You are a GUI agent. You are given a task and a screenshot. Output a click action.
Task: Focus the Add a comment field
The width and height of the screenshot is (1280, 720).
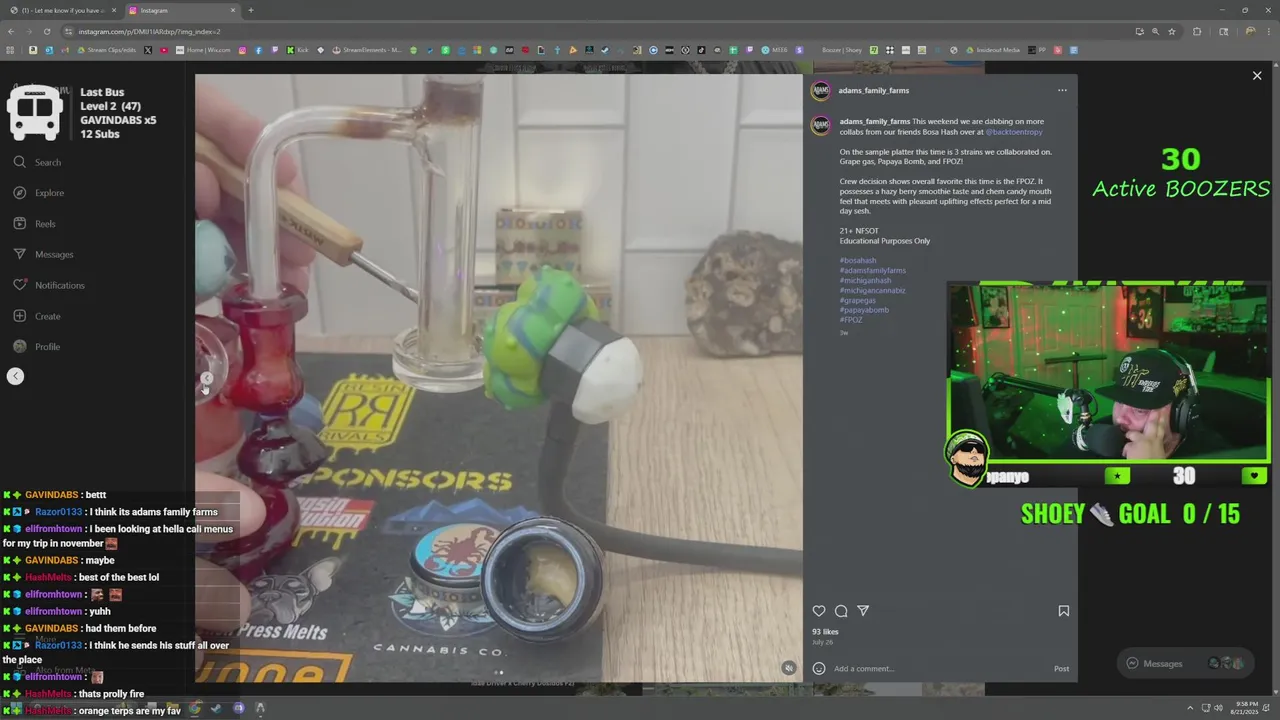pos(940,669)
